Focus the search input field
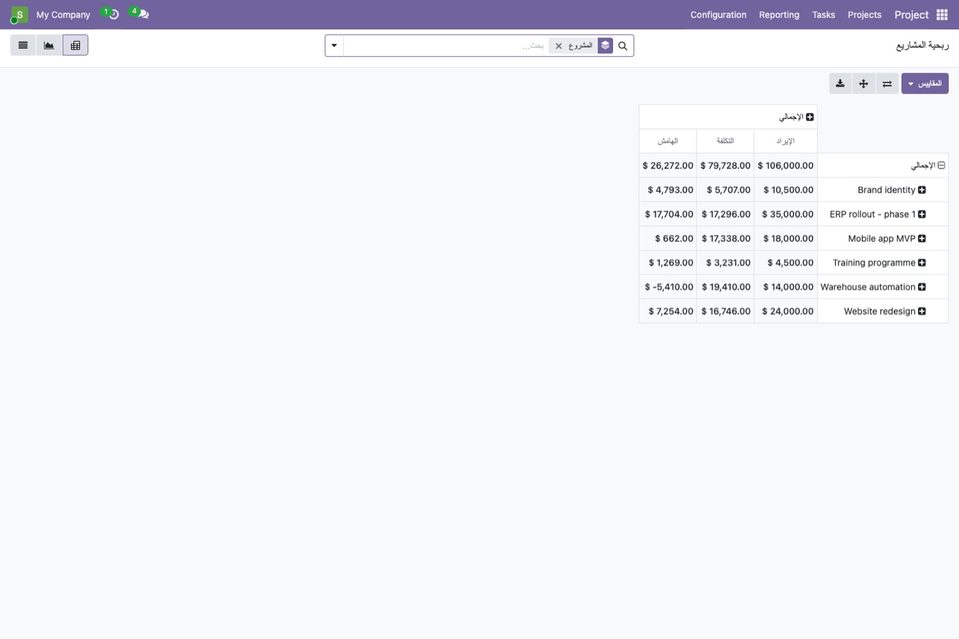959x639 pixels. (445, 46)
